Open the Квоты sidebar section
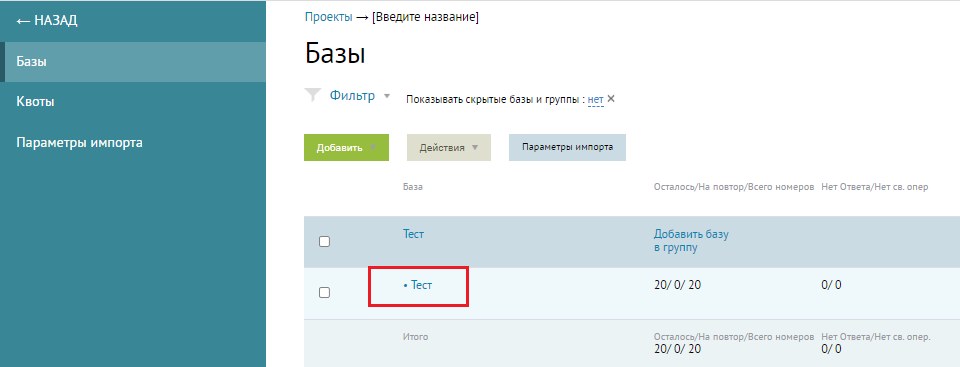 [133, 102]
